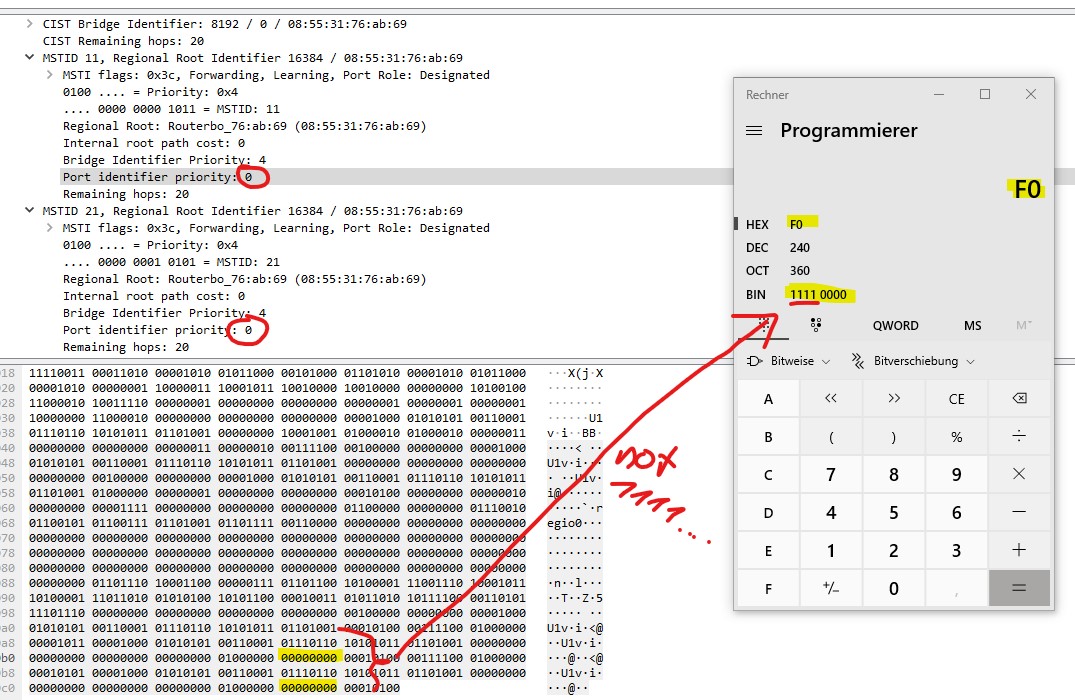Image resolution: width=1075 pixels, height=700 pixels.
Task: Expand CIST Bridge Identifier tree row
Action: [x=29, y=24]
